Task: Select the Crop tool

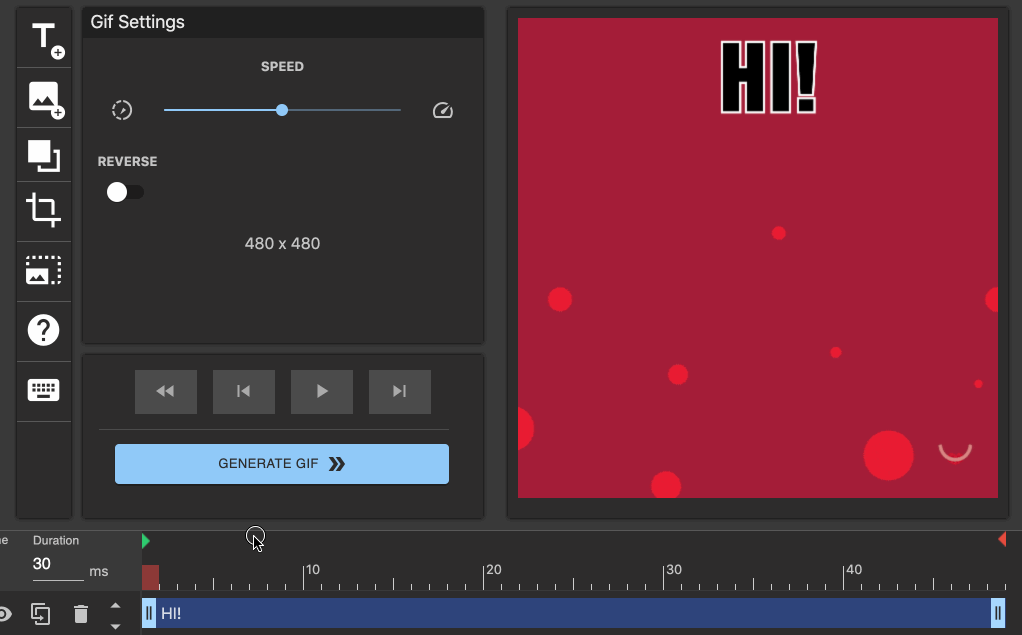Action: pyautogui.click(x=43, y=211)
